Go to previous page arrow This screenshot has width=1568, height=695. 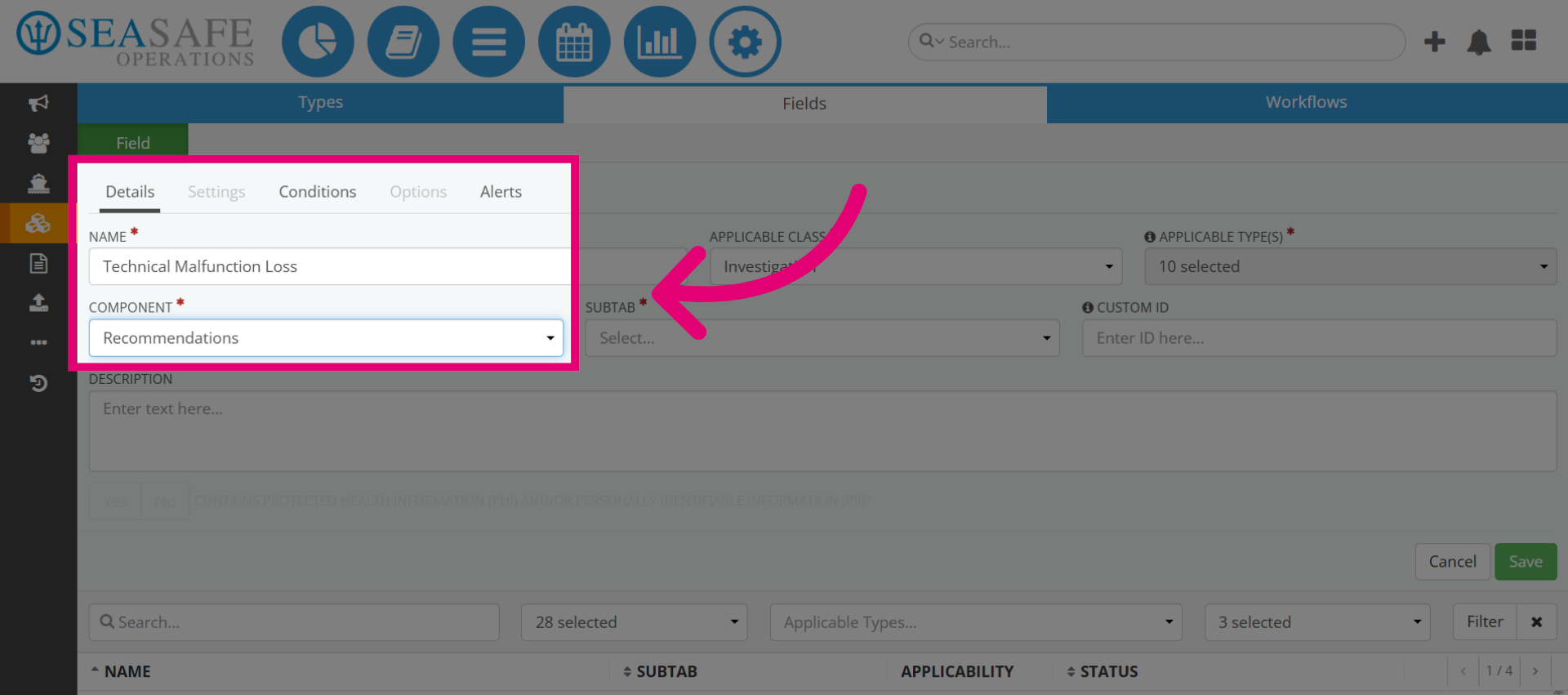tap(1463, 671)
